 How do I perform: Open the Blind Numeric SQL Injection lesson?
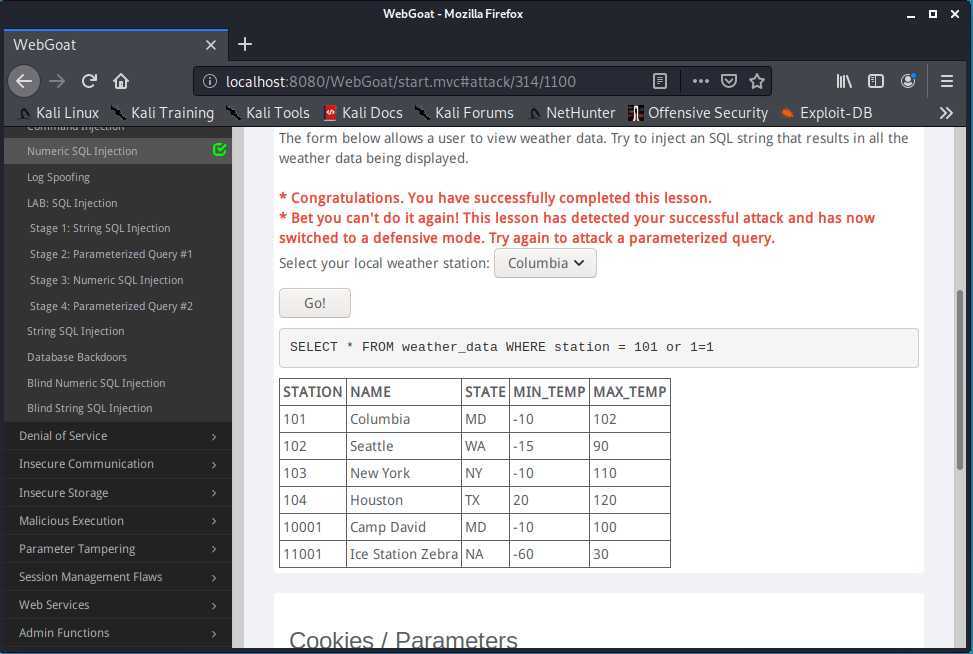pos(96,383)
